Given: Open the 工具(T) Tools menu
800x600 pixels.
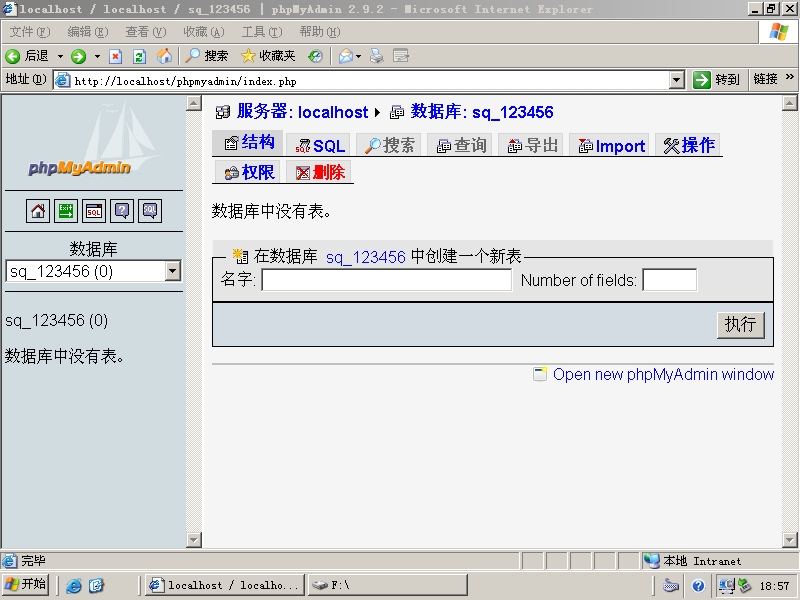Looking at the screenshot, I should pos(262,32).
